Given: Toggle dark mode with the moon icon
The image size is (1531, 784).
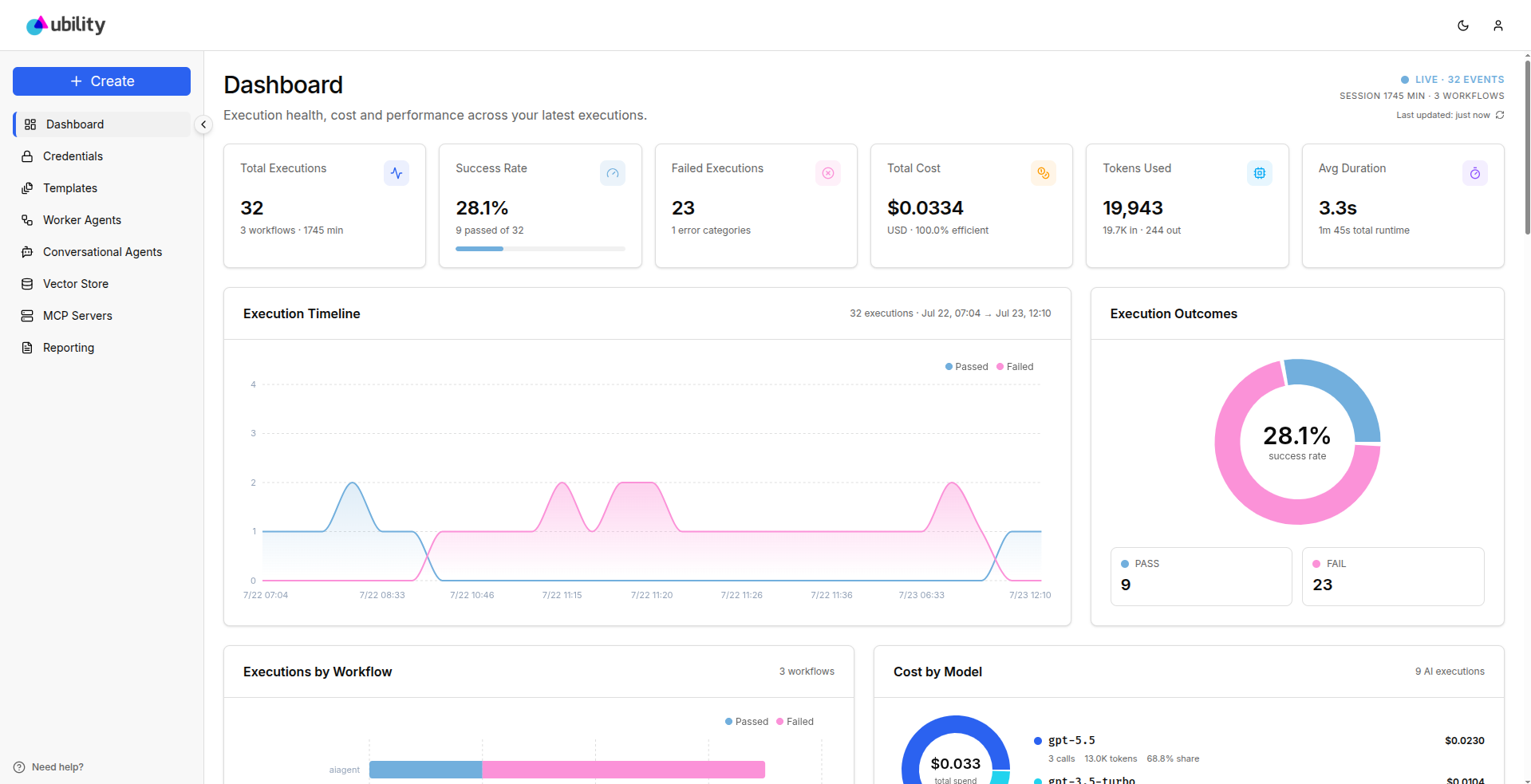Looking at the screenshot, I should pyautogui.click(x=1463, y=26).
